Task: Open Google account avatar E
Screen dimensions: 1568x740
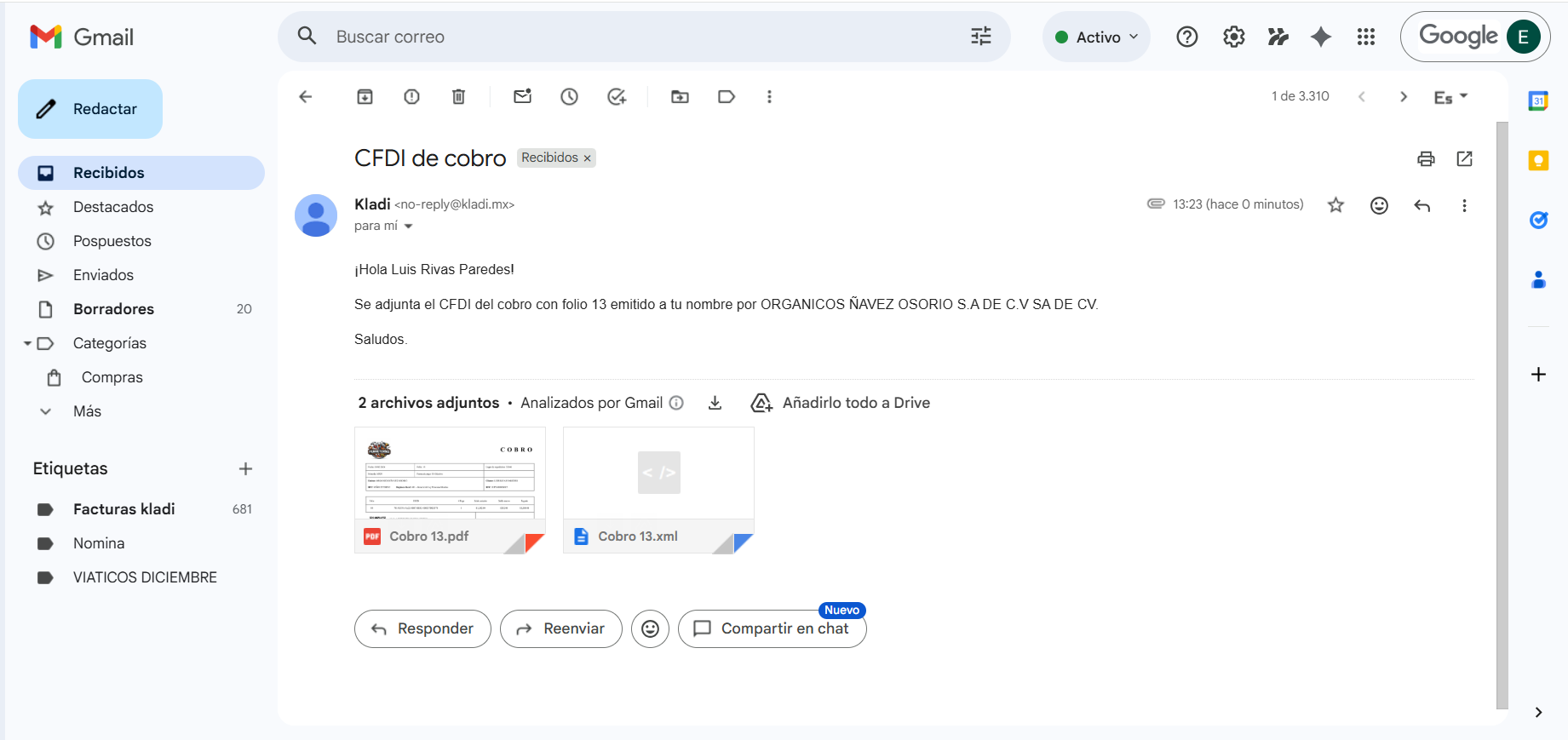Action: pyautogui.click(x=1524, y=37)
